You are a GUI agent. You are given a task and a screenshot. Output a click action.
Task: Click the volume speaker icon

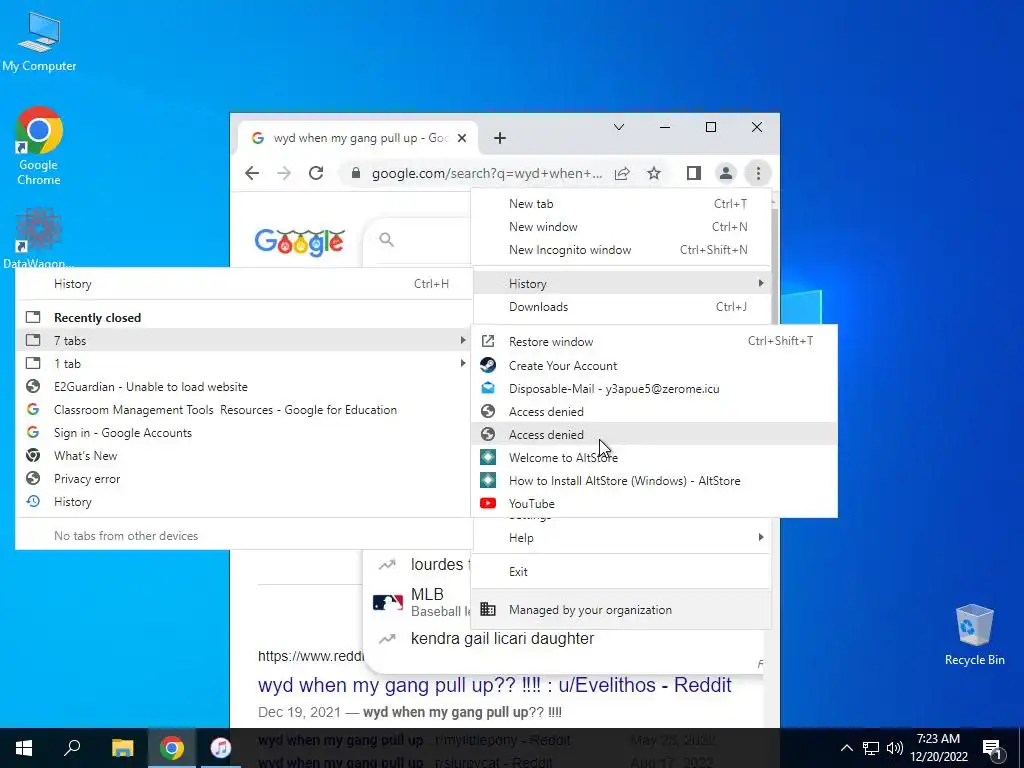(x=895, y=748)
